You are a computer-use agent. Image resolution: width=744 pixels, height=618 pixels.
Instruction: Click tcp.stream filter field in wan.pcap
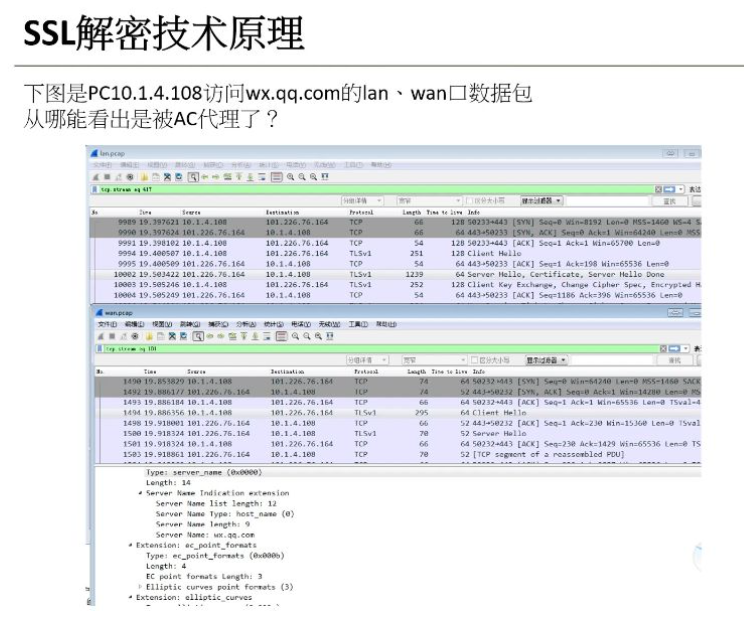point(381,348)
